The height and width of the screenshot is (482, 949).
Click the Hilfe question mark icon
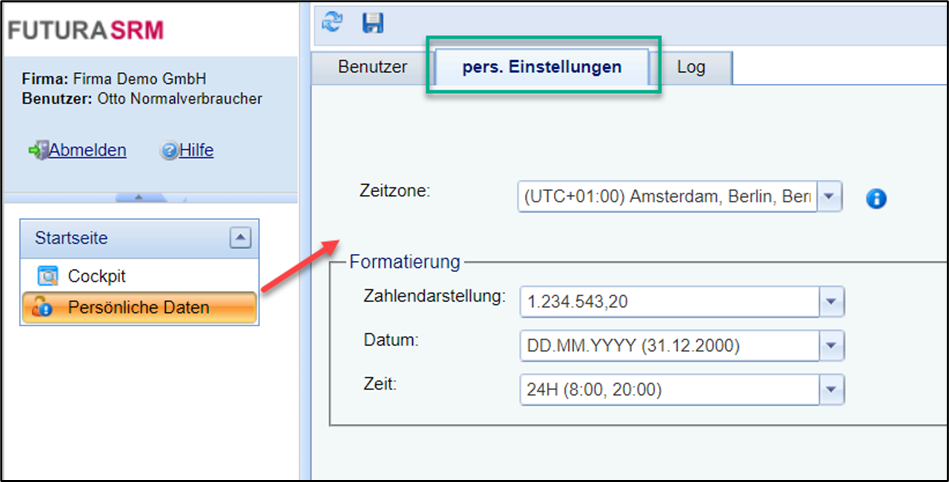point(169,151)
